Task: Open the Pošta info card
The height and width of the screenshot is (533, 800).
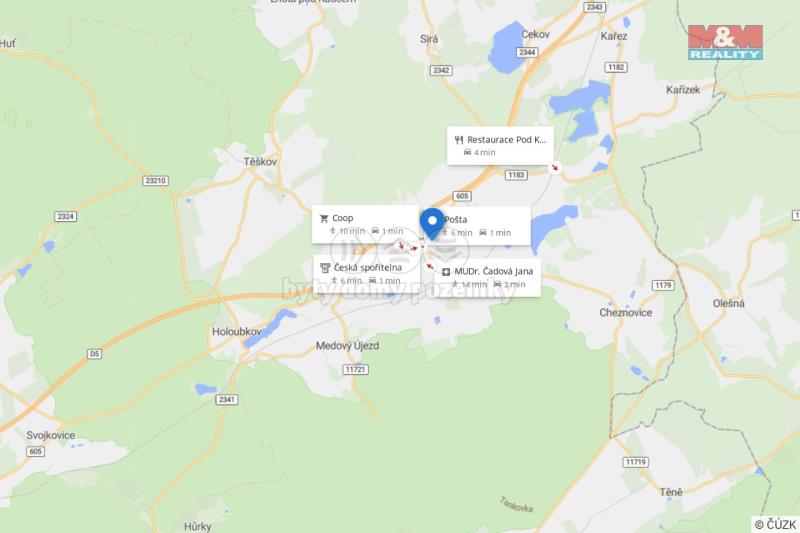Action: point(479,226)
